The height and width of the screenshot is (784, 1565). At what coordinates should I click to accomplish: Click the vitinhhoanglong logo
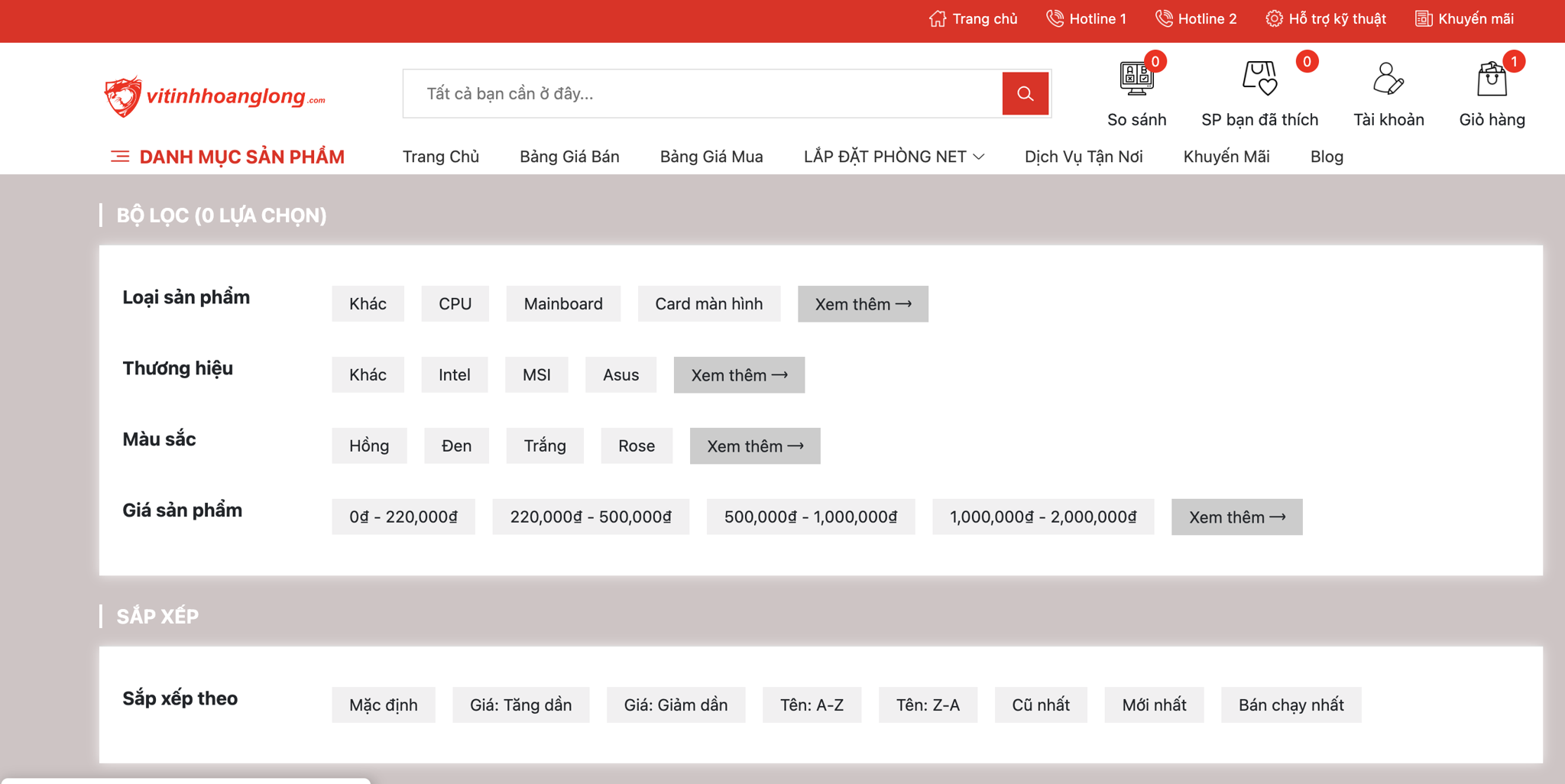pyautogui.click(x=215, y=96)
